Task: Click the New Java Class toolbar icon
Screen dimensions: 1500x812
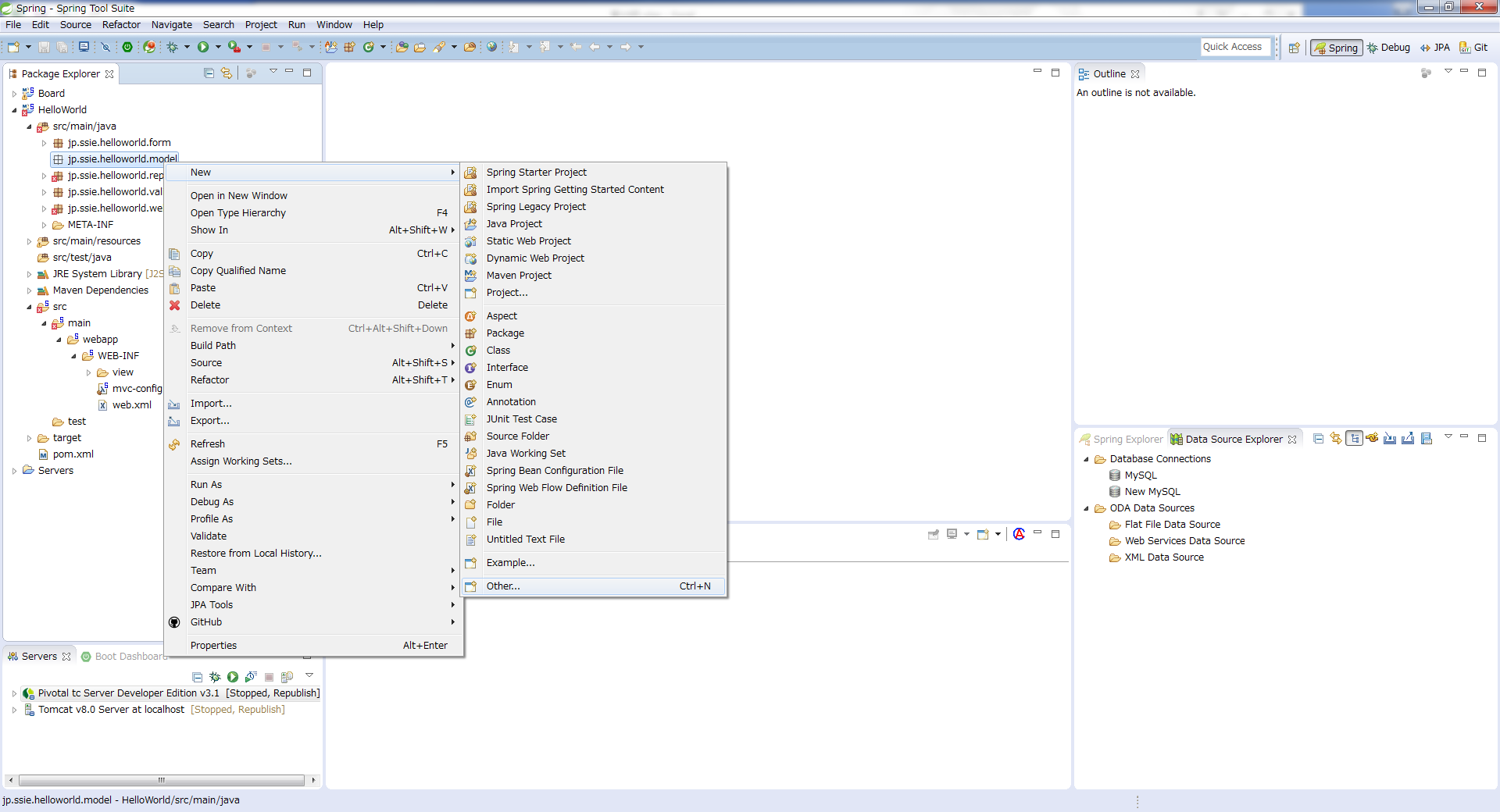Action: 368,47
